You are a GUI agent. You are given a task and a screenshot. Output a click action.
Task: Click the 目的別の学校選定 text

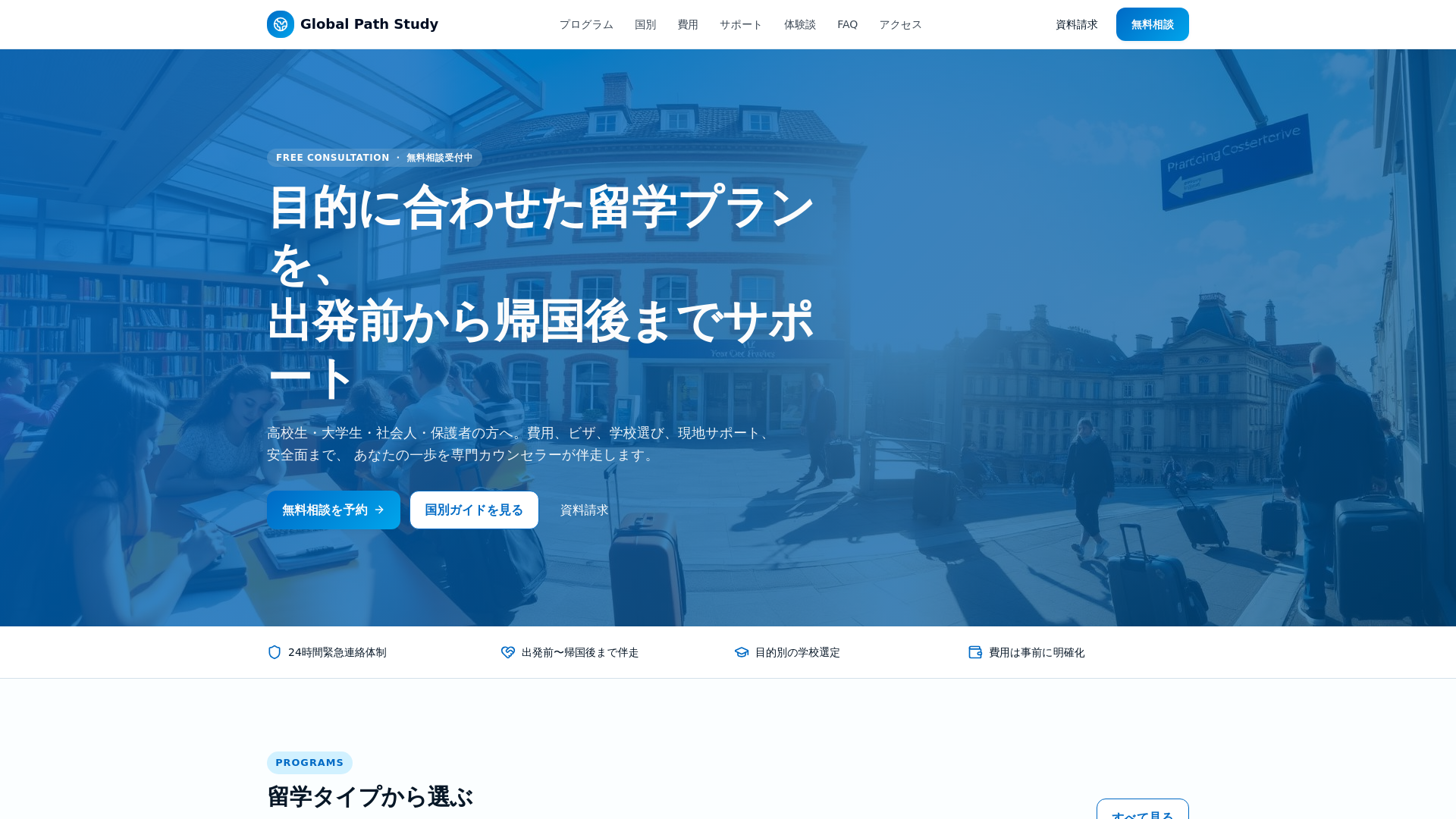coord(798,652)
